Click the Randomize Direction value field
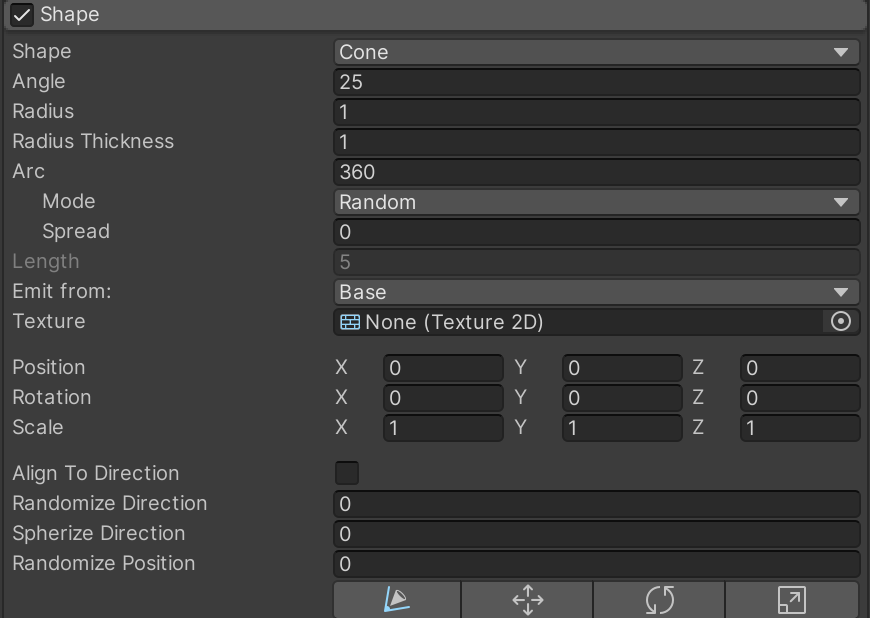870x618 pixels. pyautogui.click(x=596, y=504)
